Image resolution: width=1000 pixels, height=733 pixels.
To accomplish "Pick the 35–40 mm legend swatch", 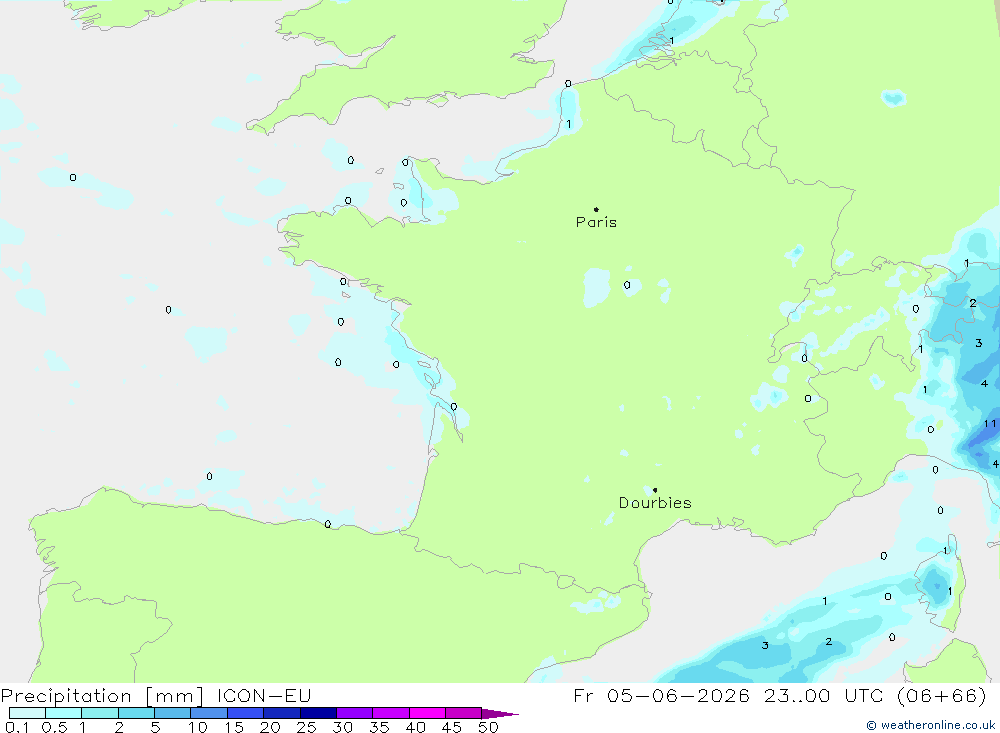I will point(391,713).
